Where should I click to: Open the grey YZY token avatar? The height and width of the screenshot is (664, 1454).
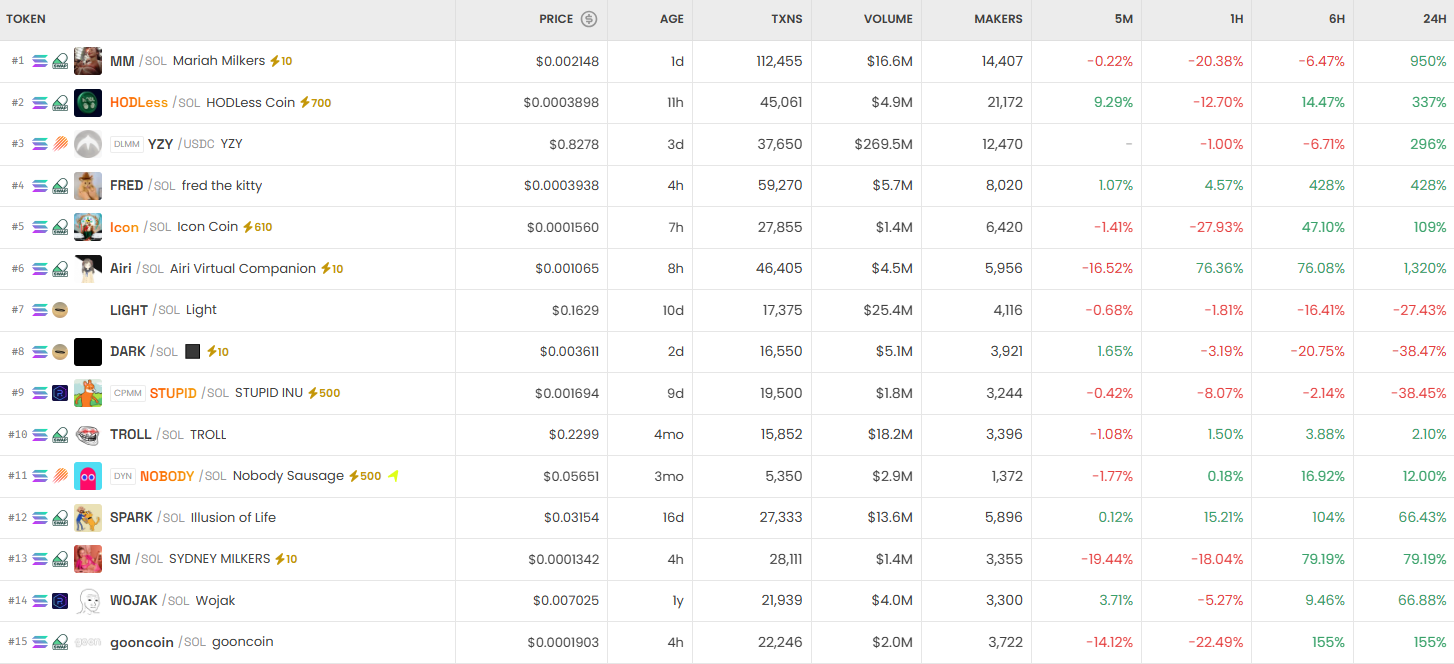tap(88, 144)
